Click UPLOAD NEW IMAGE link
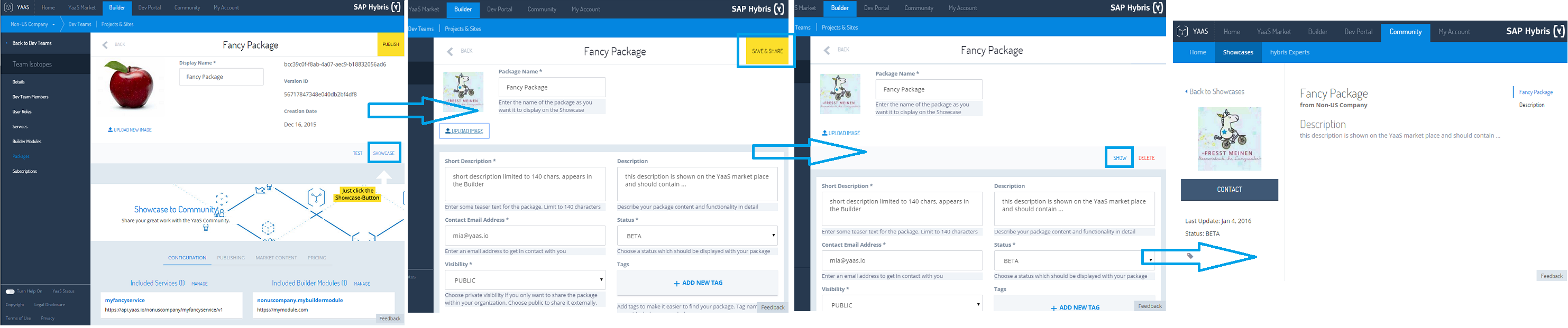Screen dimensions: 1568x328 click(x=130, y=130)
